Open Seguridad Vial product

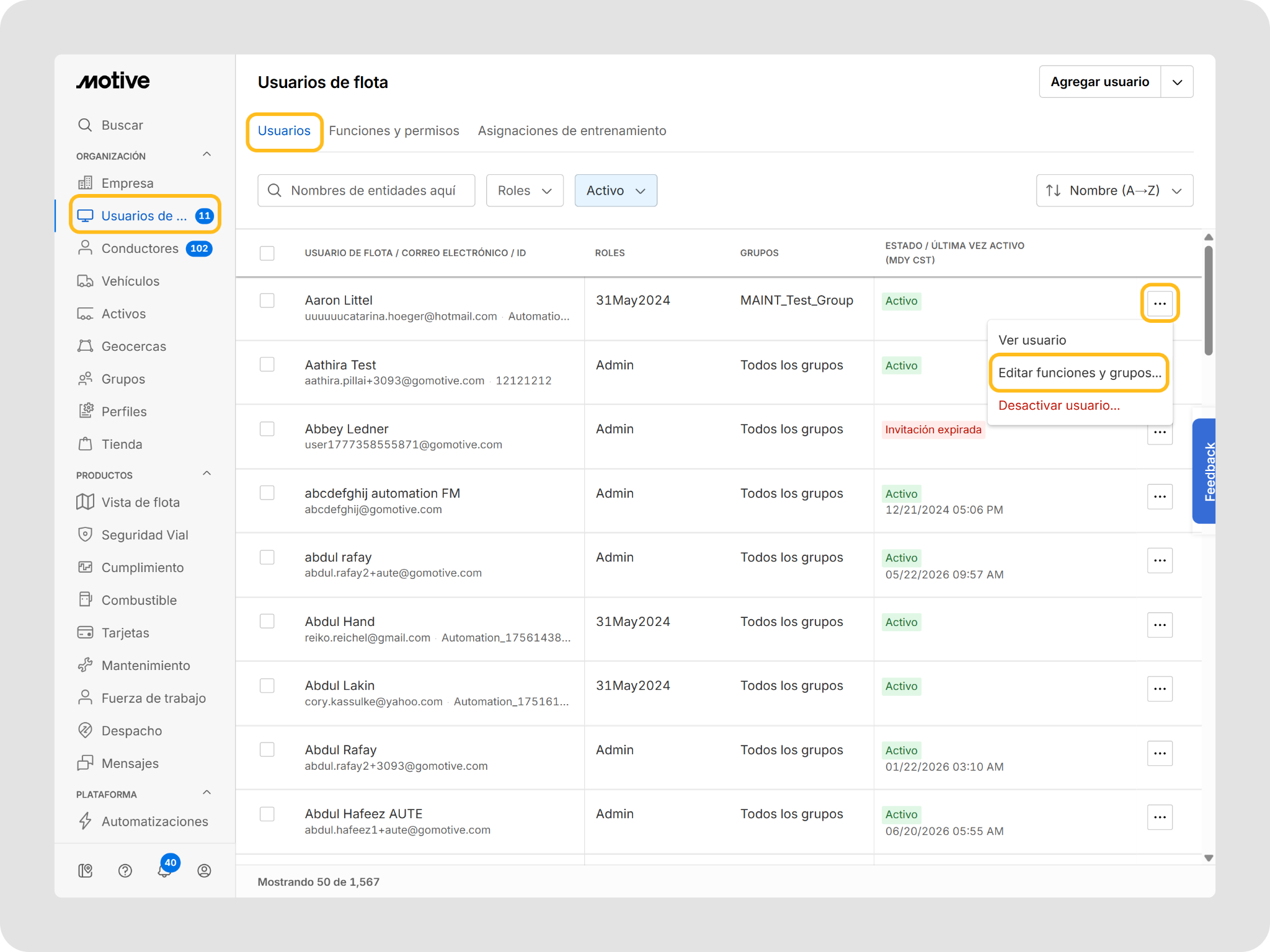pyautogui.click(x=133, y=534)
